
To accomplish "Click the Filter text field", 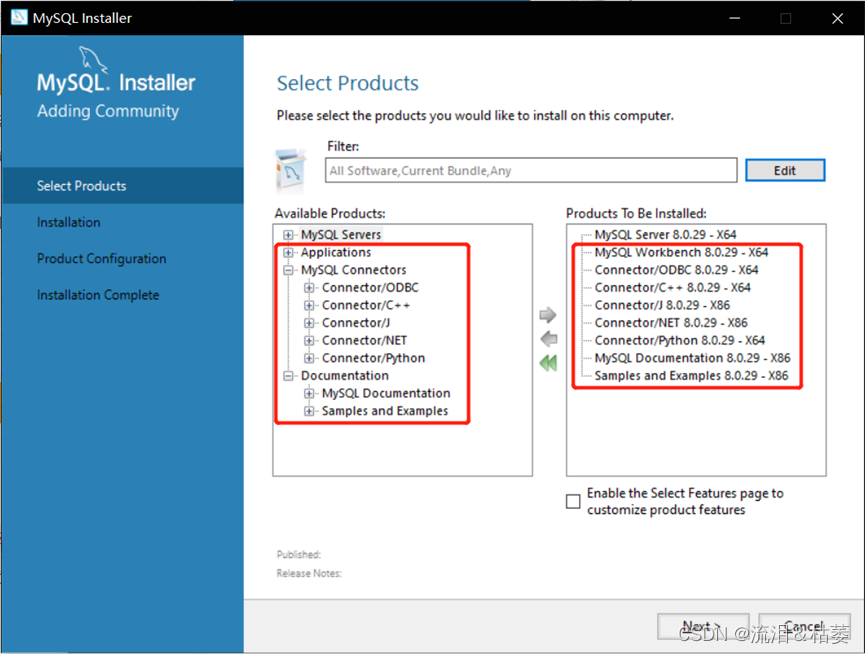I will [x=531, y=170].
